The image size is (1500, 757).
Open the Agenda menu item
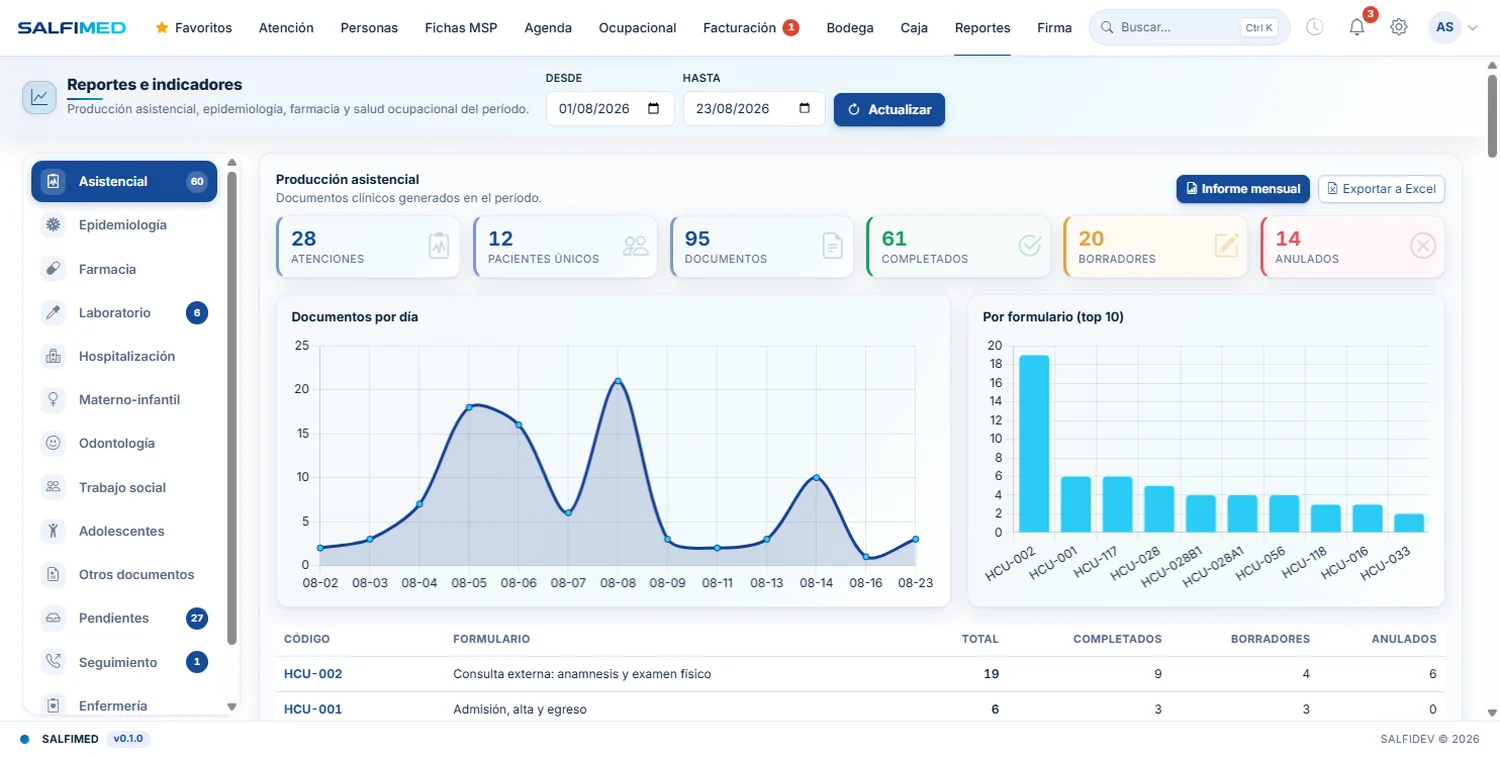pos(548,28)
